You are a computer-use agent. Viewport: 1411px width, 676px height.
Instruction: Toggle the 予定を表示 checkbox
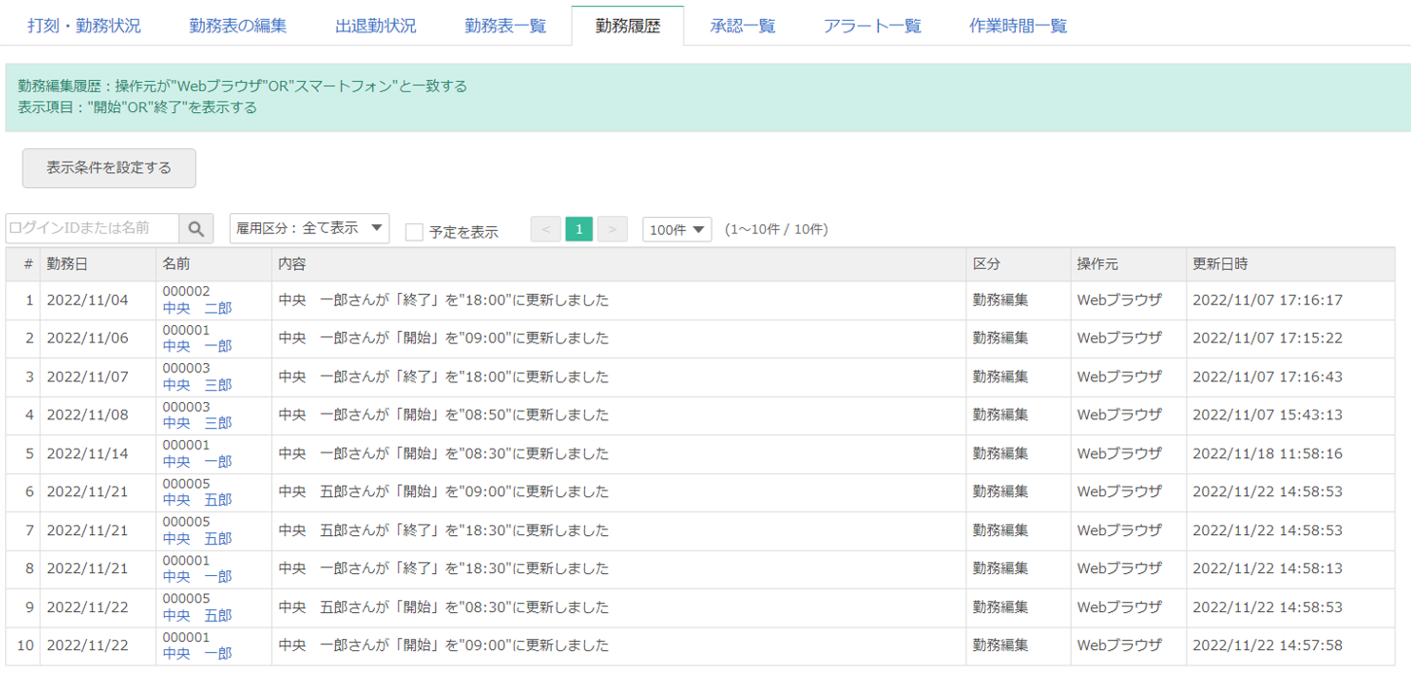pos(414,232)
